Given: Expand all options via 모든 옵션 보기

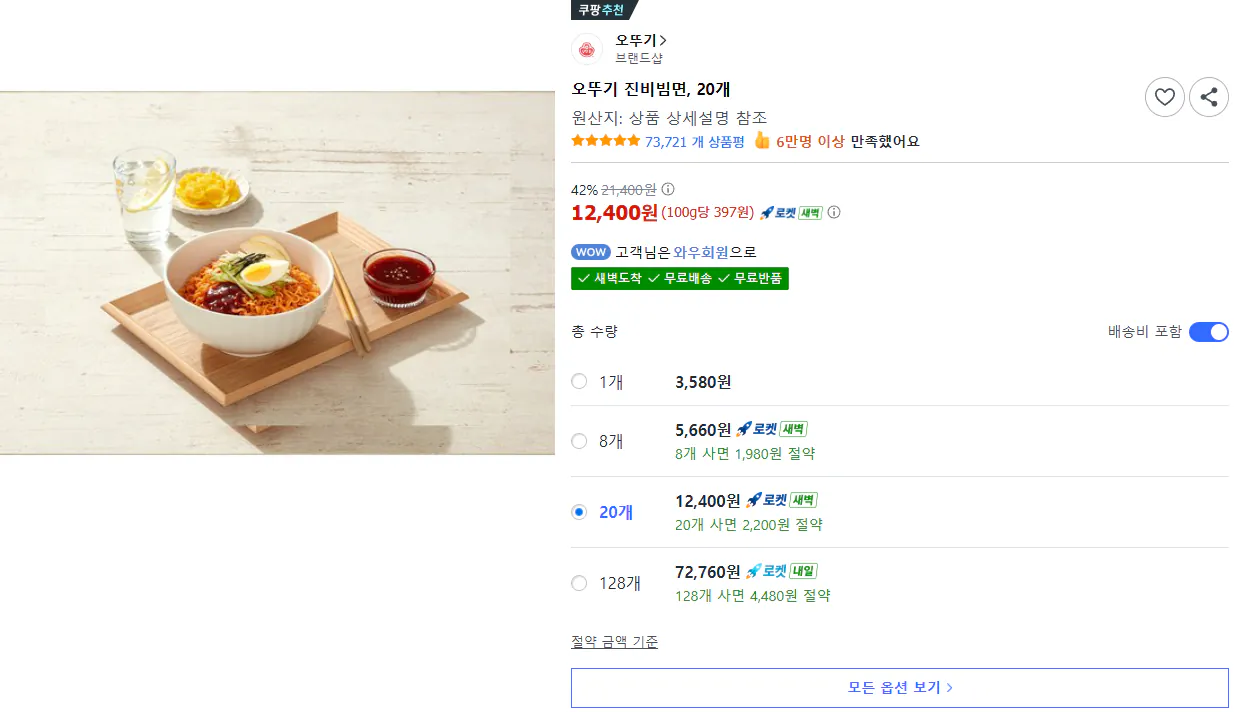Looking at the screenshot, I should pyautogui.click(x=899, y=687).
